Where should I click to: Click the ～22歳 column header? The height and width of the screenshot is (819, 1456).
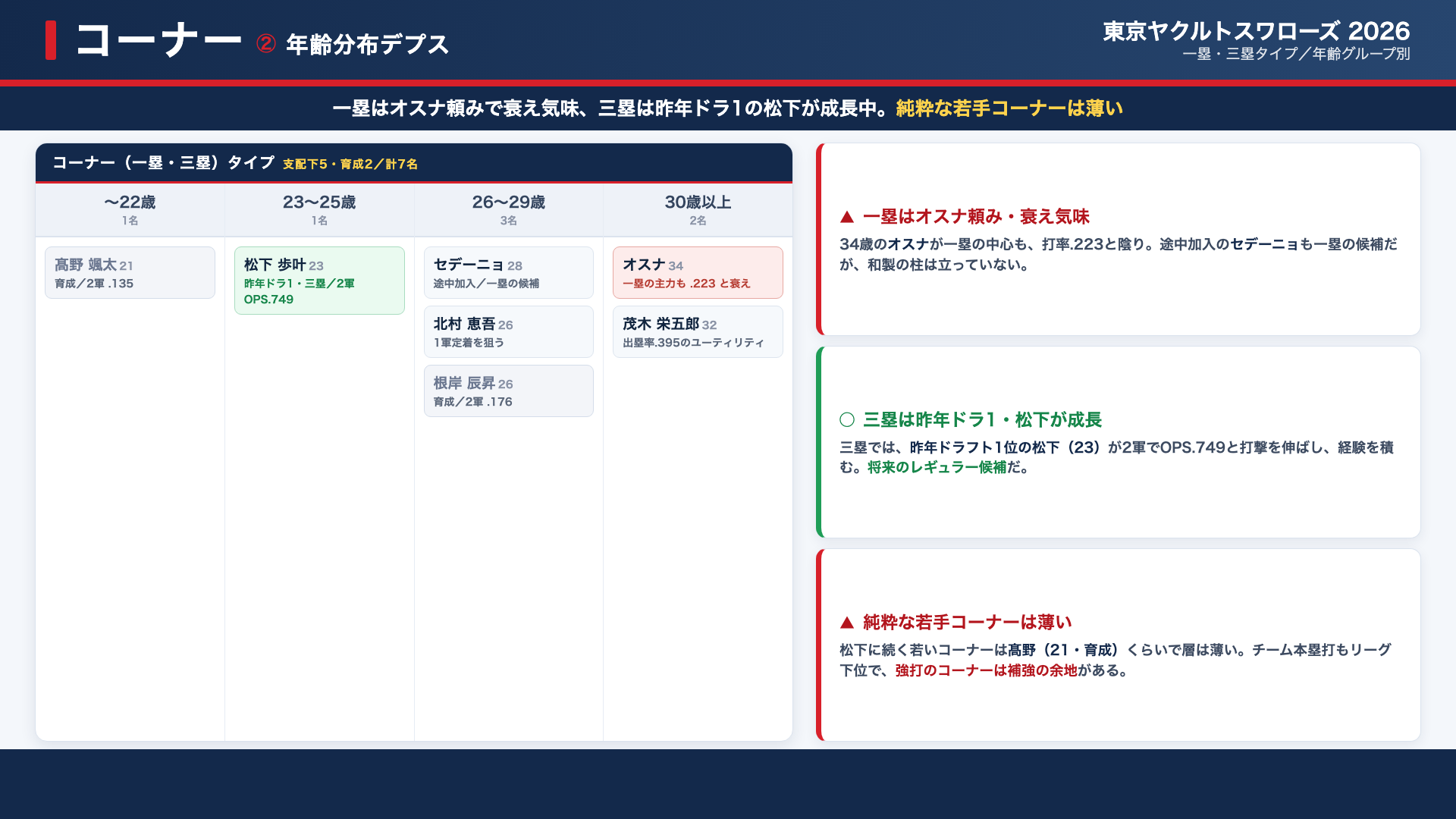point(130,210)
